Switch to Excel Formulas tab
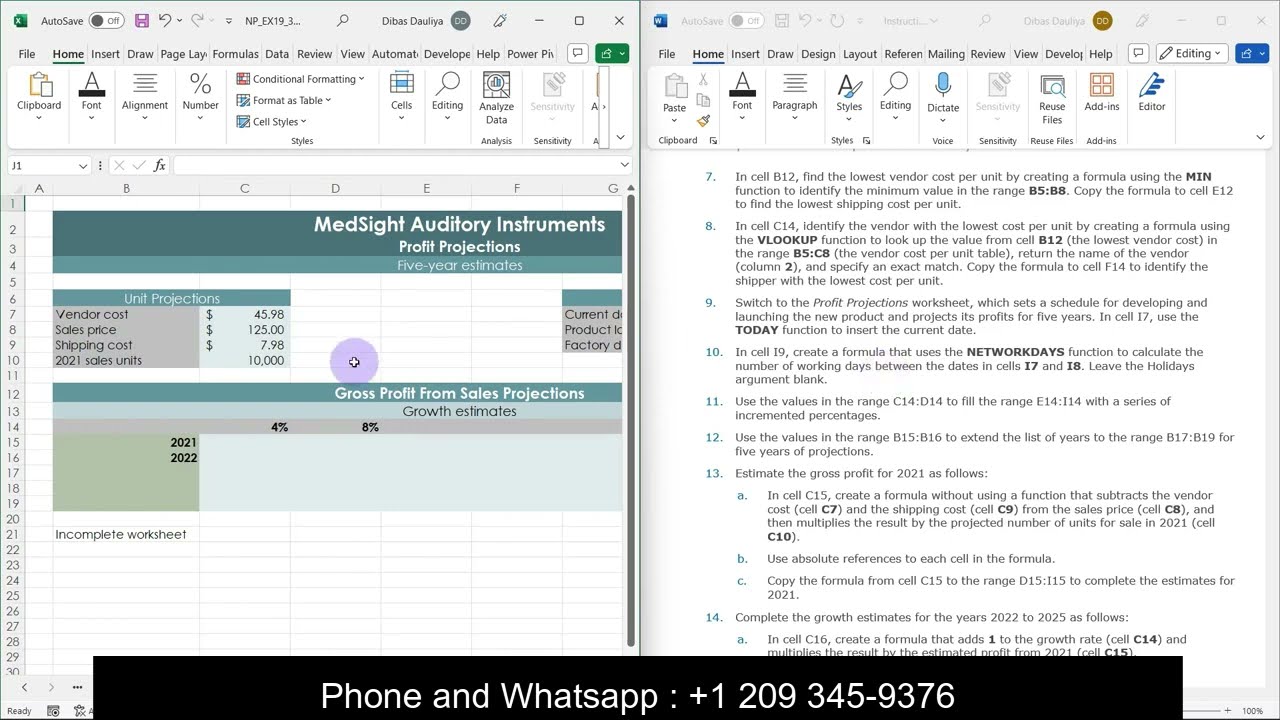Viewport: 1280px width, 720px height. pyautogui.click(x=235, y=54)
